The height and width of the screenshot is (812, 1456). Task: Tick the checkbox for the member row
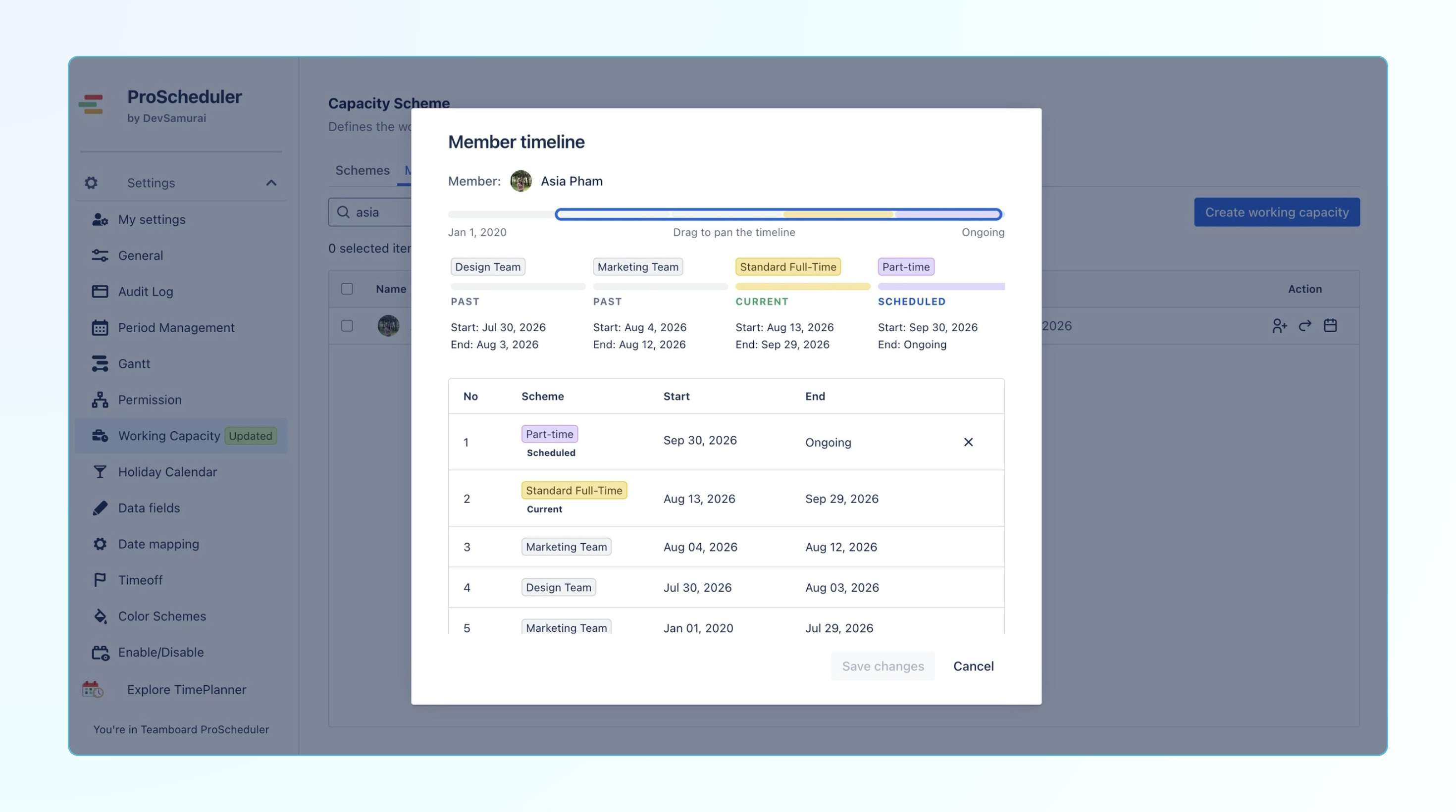tap(347, 326)
